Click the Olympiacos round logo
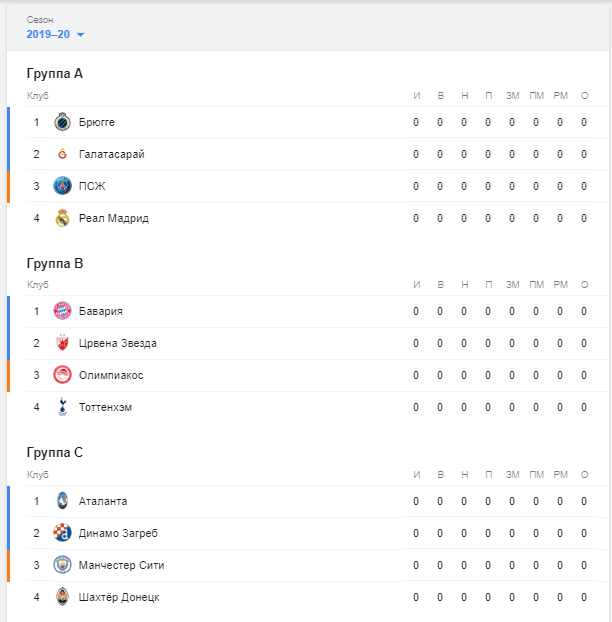Screen dimensions: 612x622 [x=62, y=375]
